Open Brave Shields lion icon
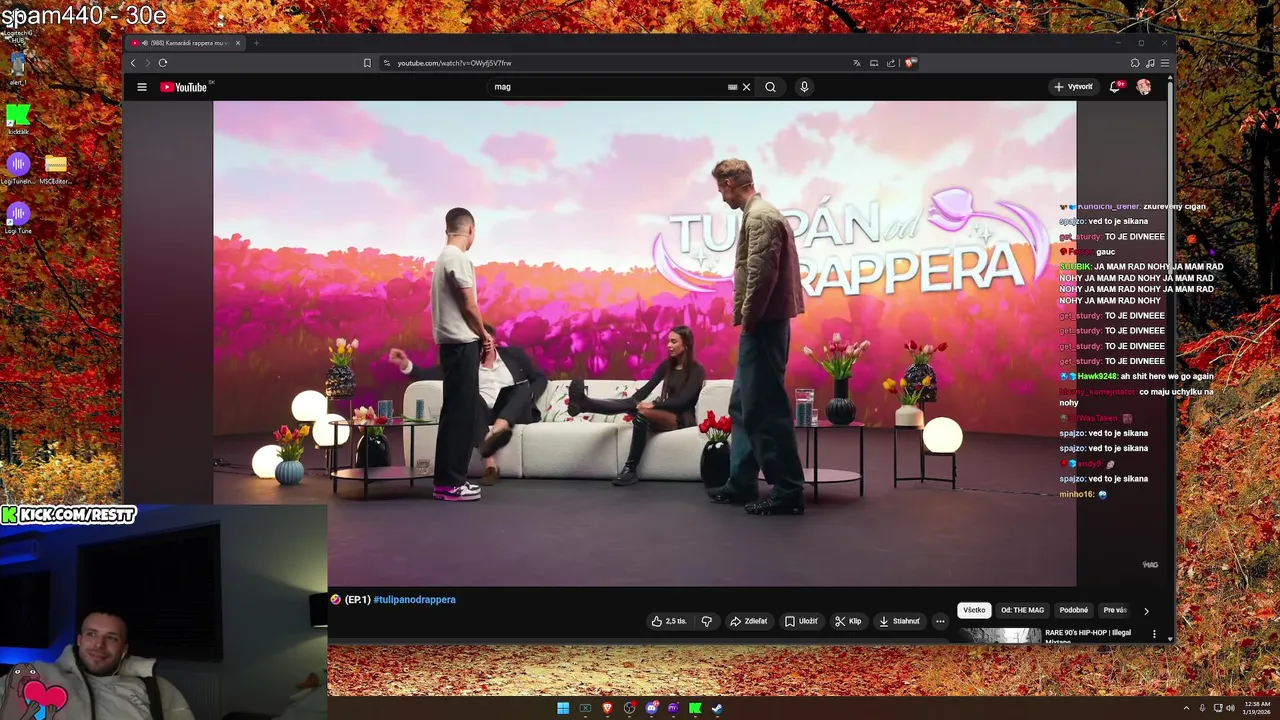This screenshot has height=720, width=1280. [910, 63]
